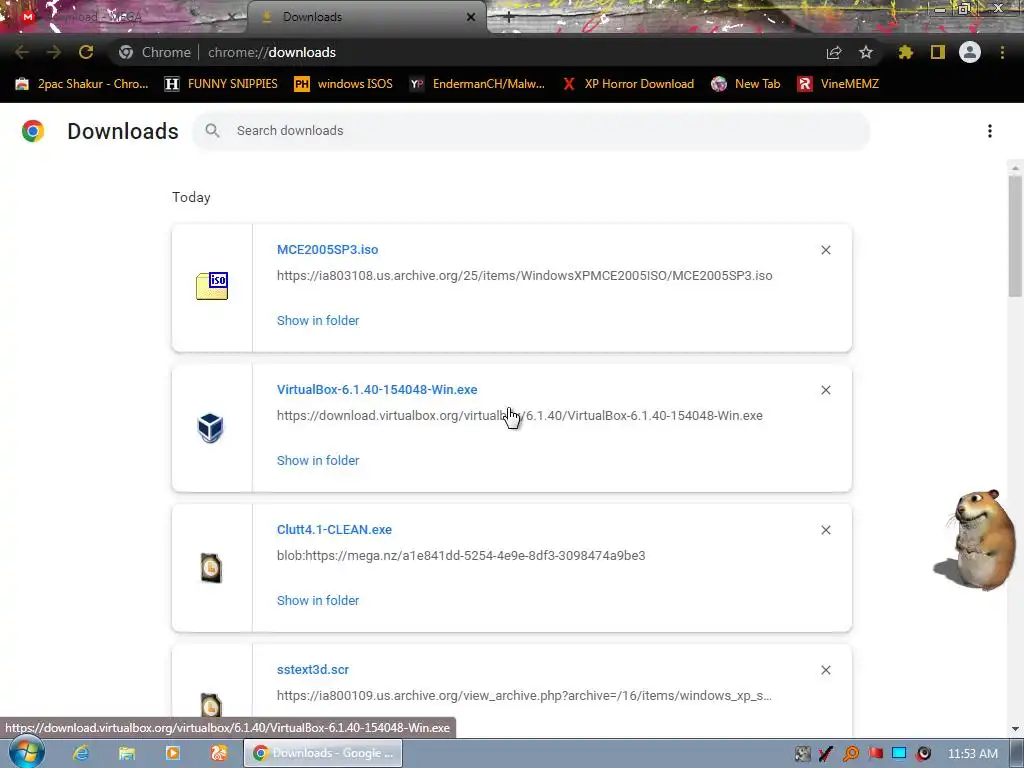Bookmark this page with the star icon
The image size is (1024, 768).
[866, 52]
